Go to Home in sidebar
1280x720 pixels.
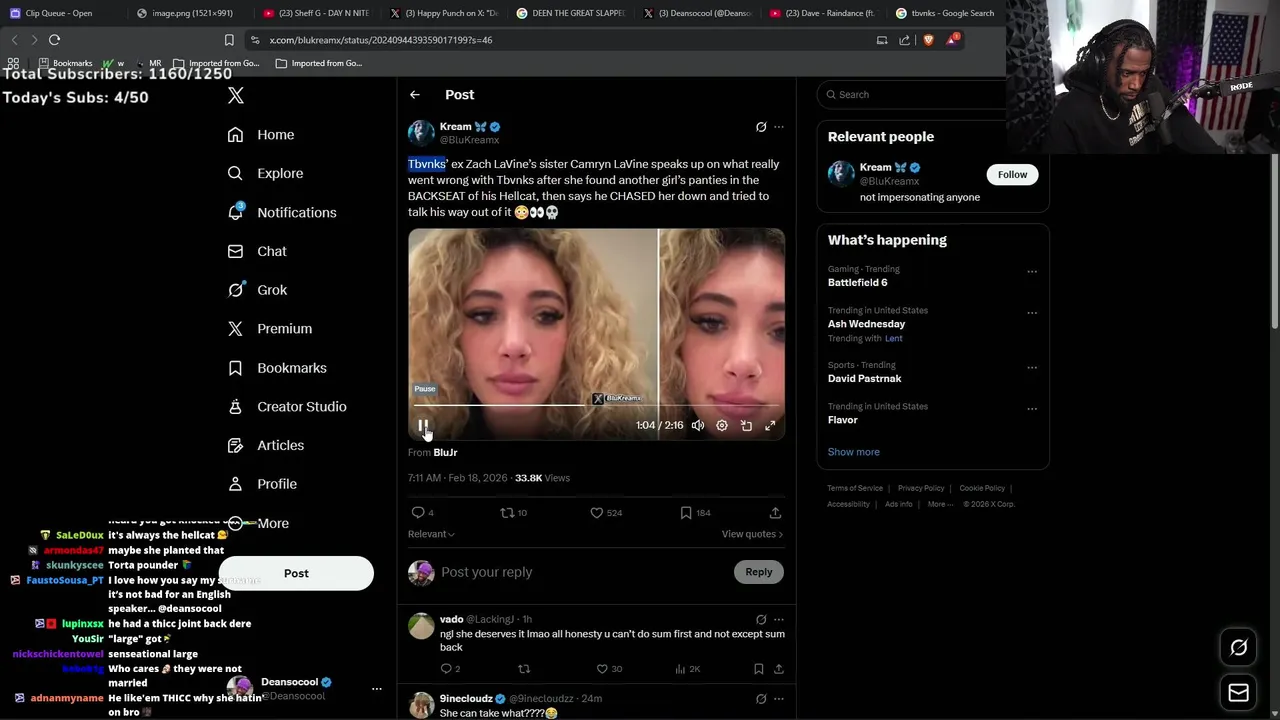point(261,135)
